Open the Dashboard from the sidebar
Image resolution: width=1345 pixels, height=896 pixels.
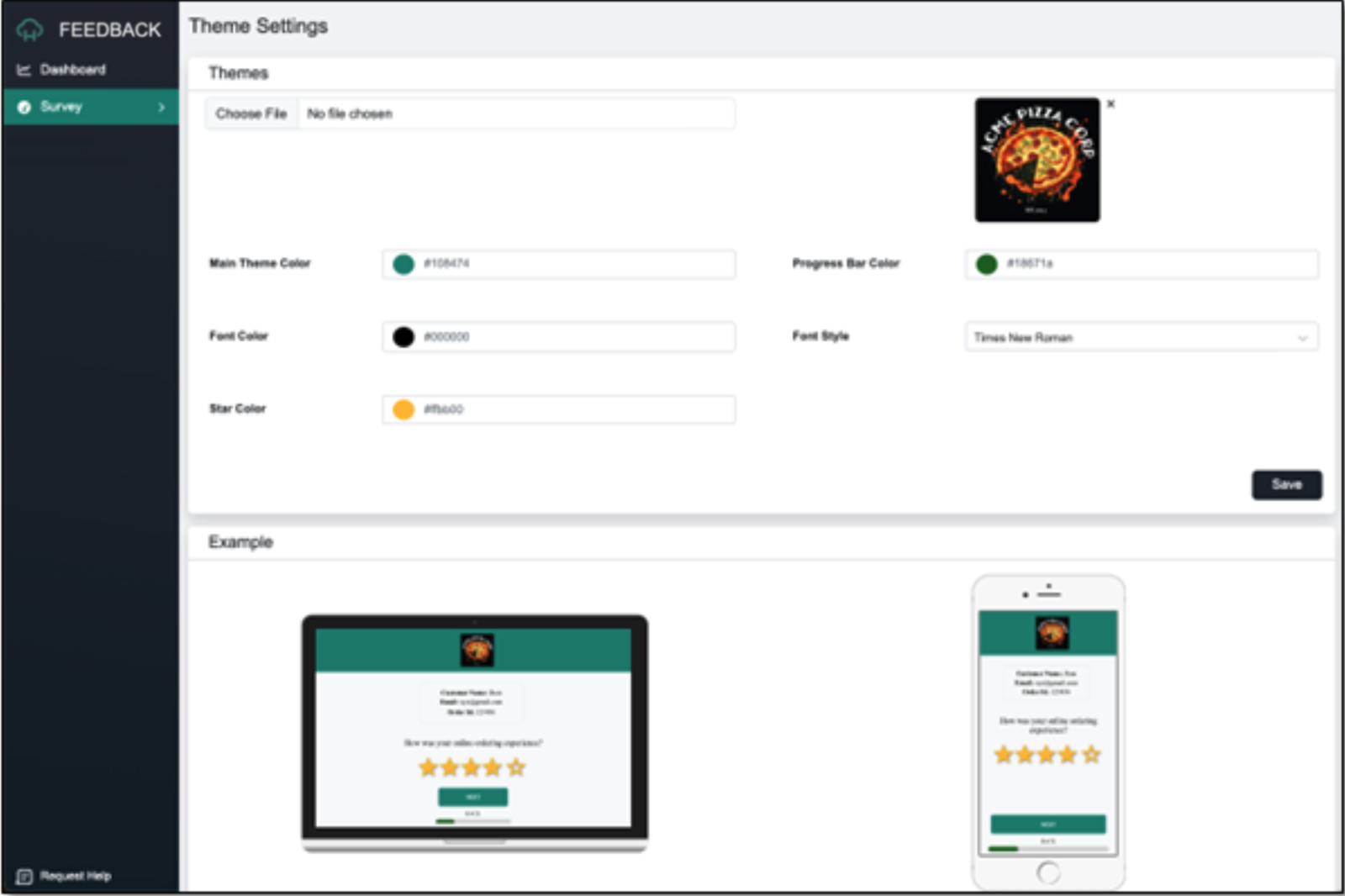[74, 69]
